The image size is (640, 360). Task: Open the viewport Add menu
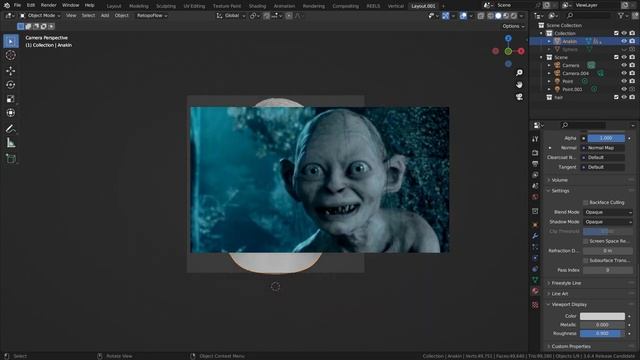coord(105,16)
